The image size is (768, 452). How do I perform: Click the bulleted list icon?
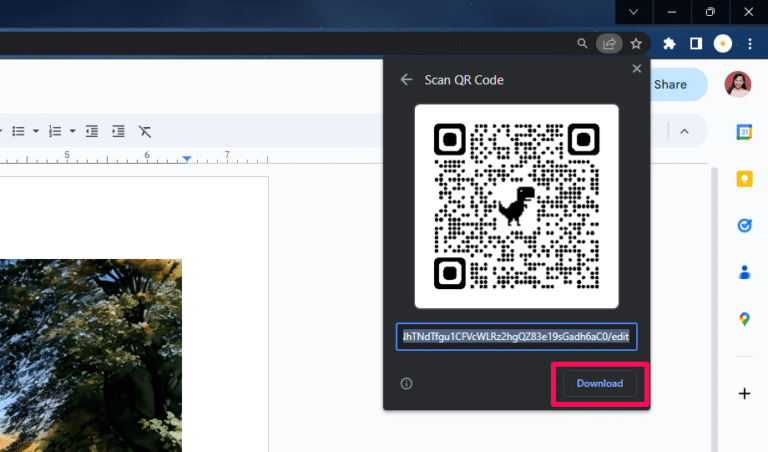click(18, 131)
